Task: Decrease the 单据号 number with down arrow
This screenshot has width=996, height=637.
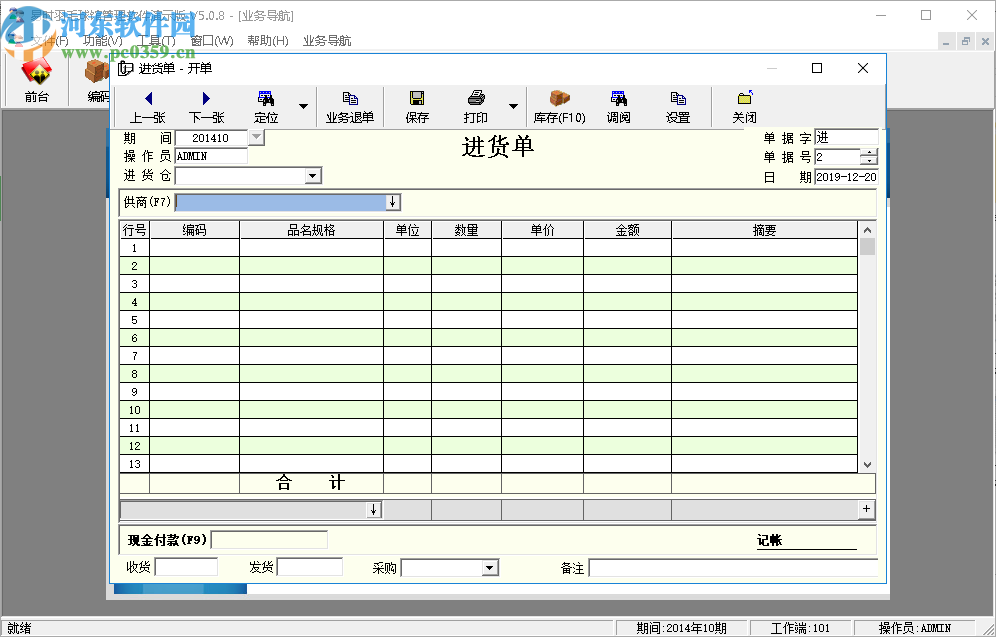Action: tap(869, 160)
